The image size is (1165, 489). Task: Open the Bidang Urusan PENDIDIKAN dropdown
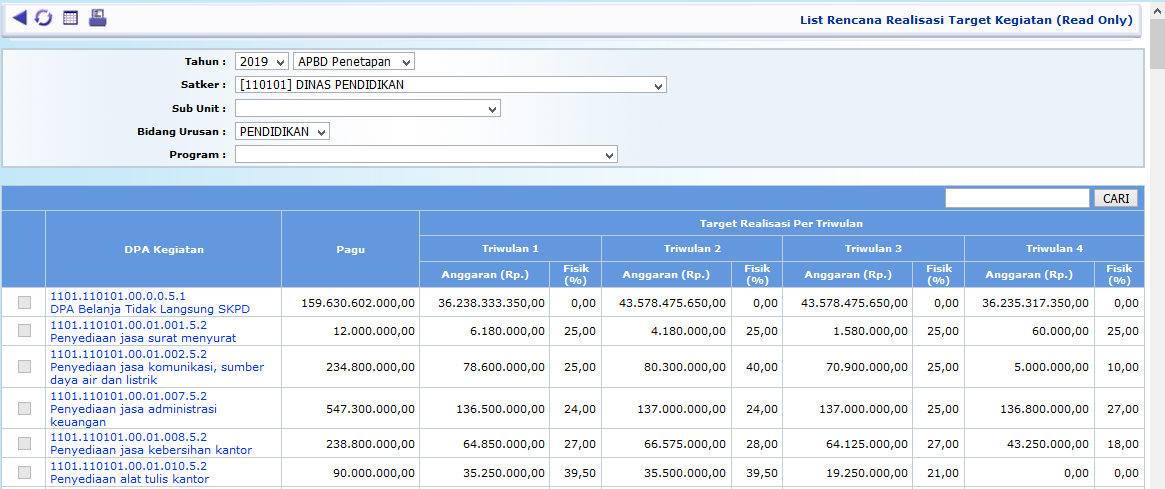(x=282, y=131)
